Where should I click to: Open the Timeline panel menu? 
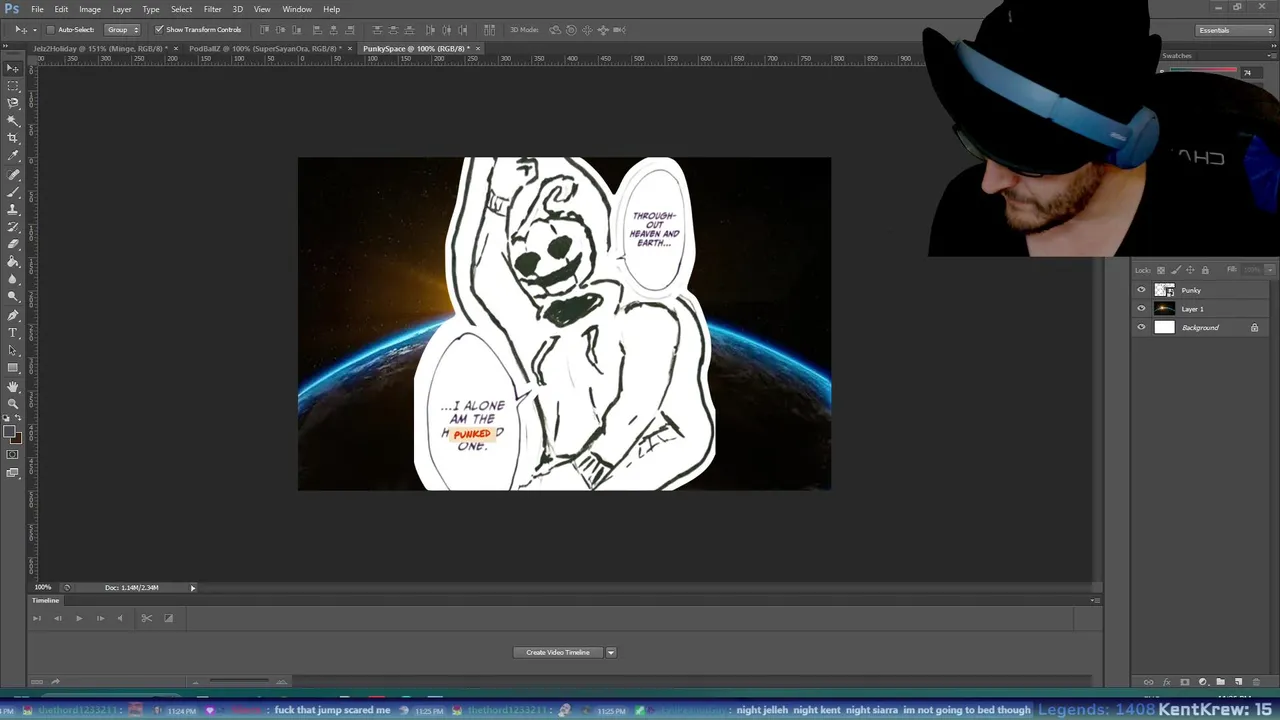pos(1096,600)
